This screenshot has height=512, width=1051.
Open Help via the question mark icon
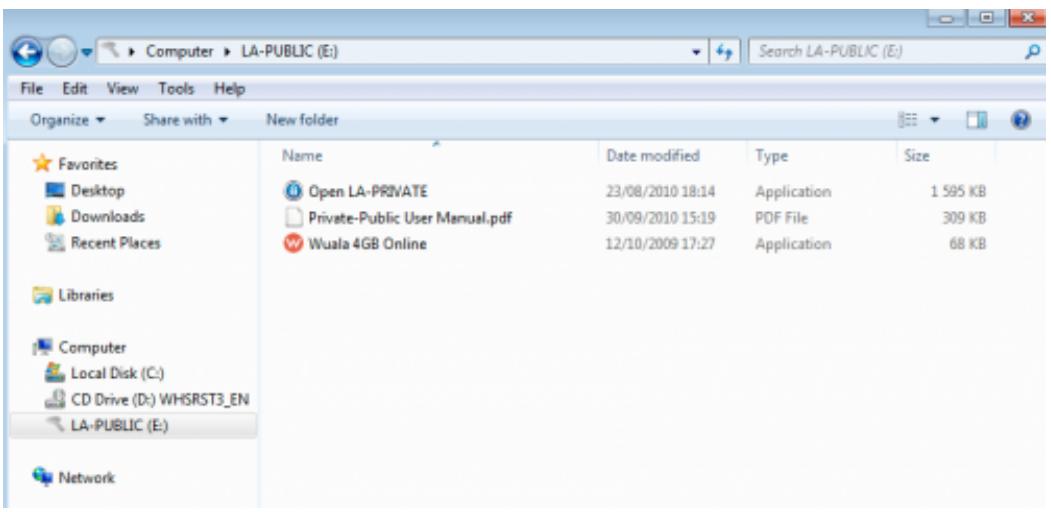tap(1021, 120)
